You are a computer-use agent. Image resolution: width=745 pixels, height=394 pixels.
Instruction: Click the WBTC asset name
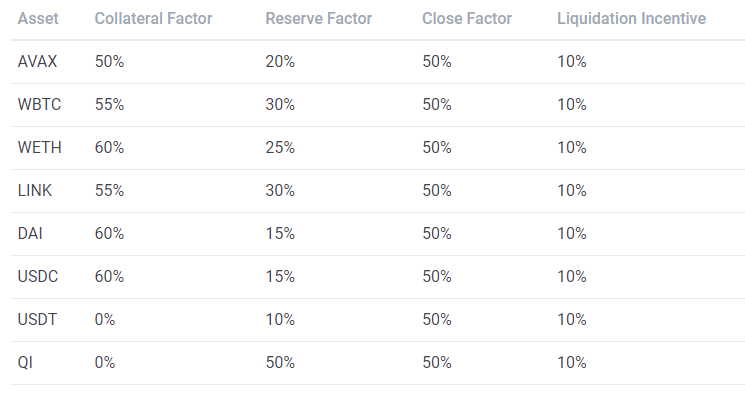(39, 105)
